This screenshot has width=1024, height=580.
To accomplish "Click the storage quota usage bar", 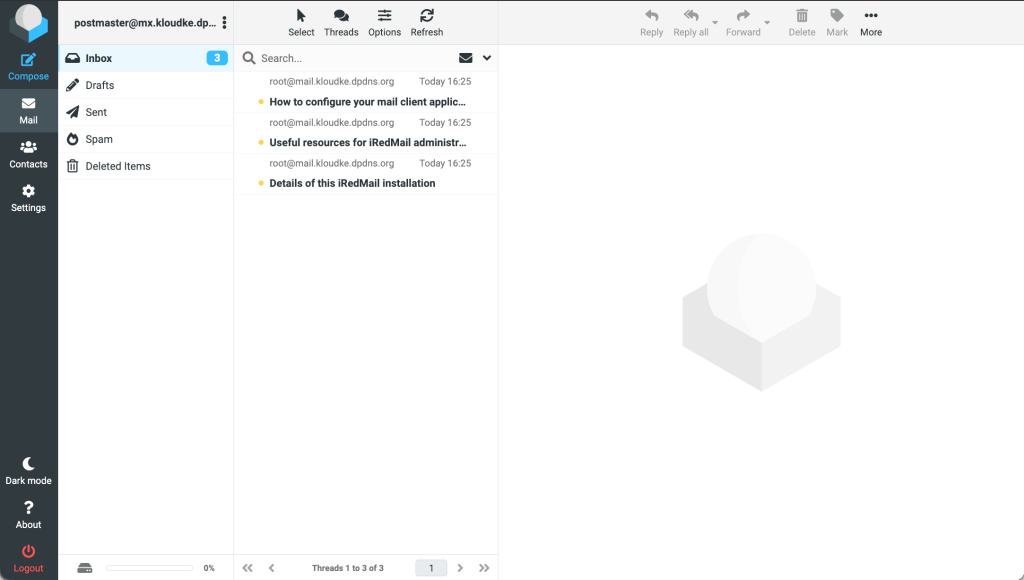I will (x=148, y=568).
